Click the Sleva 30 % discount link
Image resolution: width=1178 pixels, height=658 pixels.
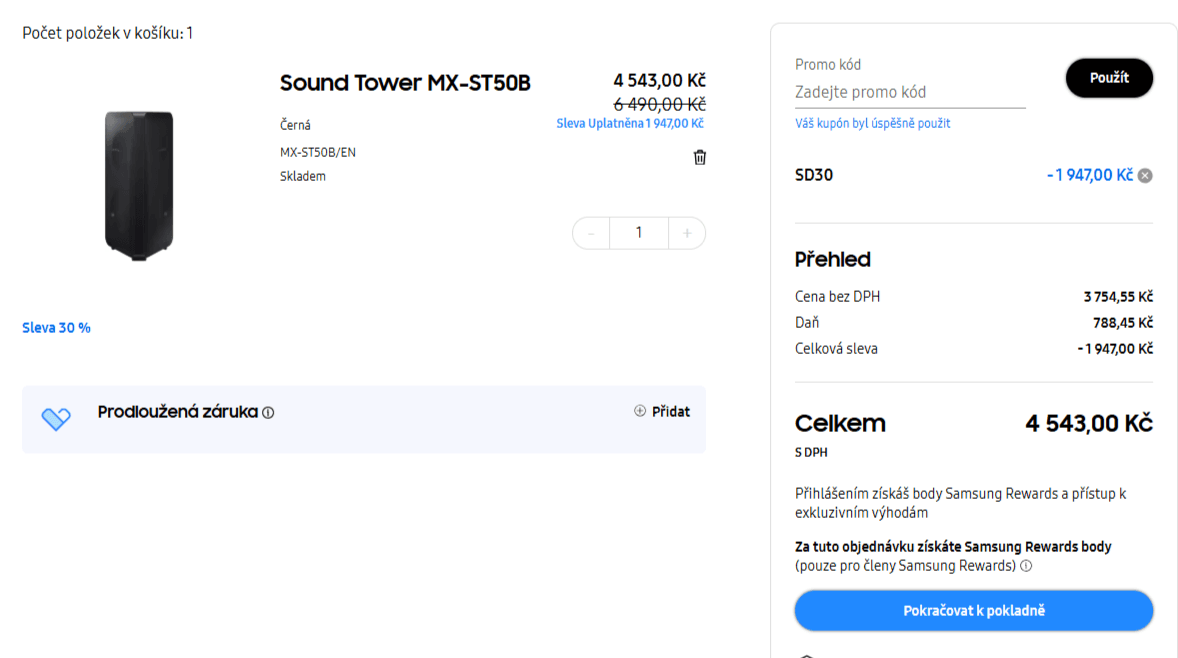click(56, 327)
